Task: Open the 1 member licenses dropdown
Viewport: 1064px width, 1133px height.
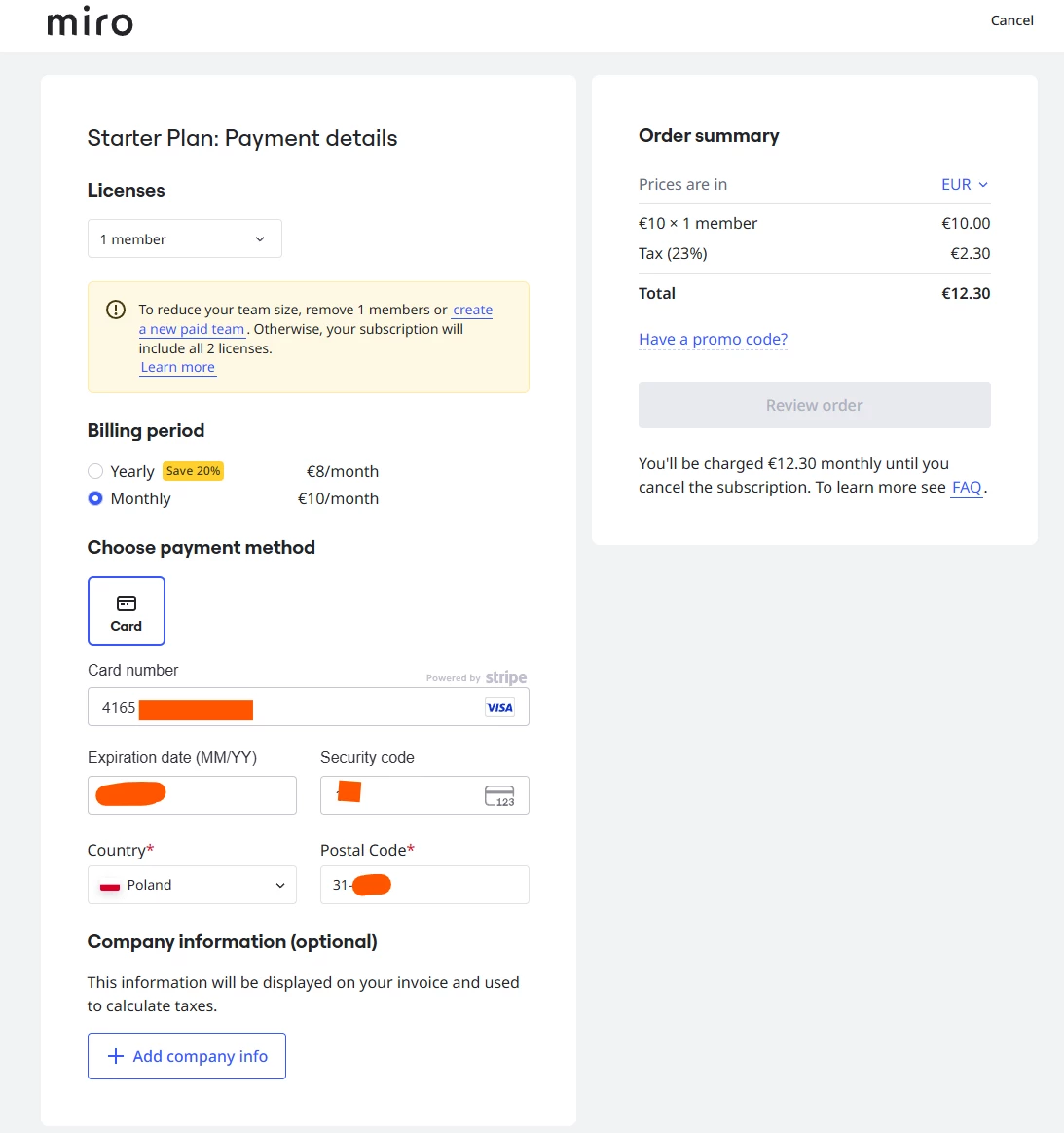Action: [185, 238]
